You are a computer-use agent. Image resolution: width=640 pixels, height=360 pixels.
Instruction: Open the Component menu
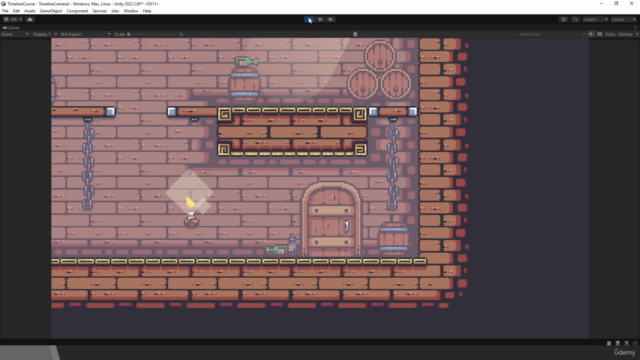(77, 11)
